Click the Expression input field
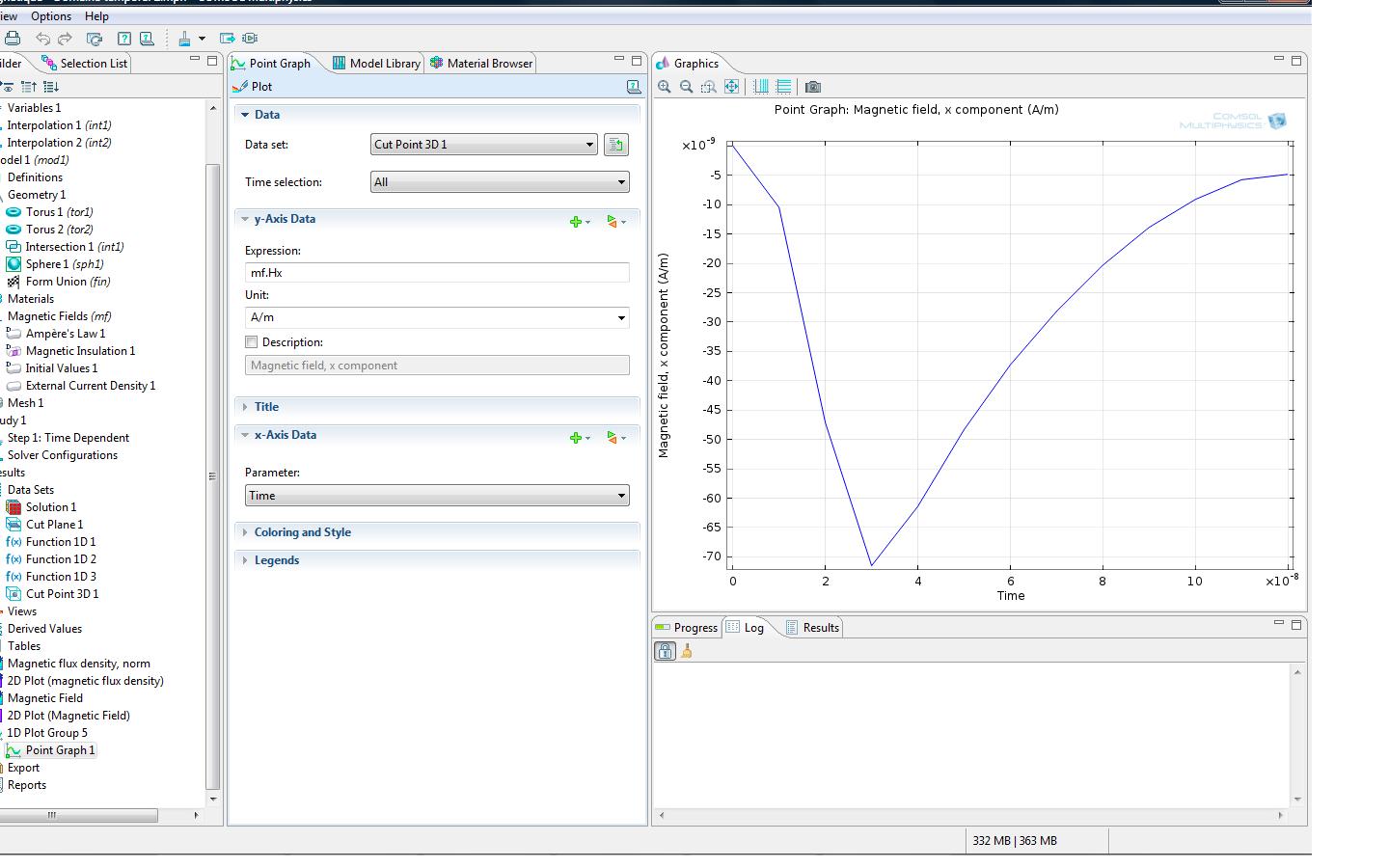This screenshot has width=1389, height=868. coord(437,273)
